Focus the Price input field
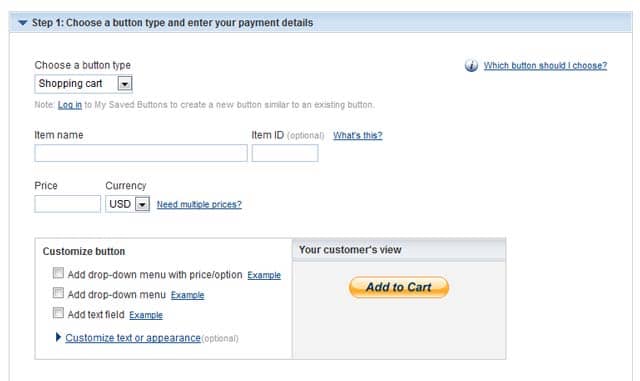Viewport: 640px width, 381px height. (x=67, y=204)
